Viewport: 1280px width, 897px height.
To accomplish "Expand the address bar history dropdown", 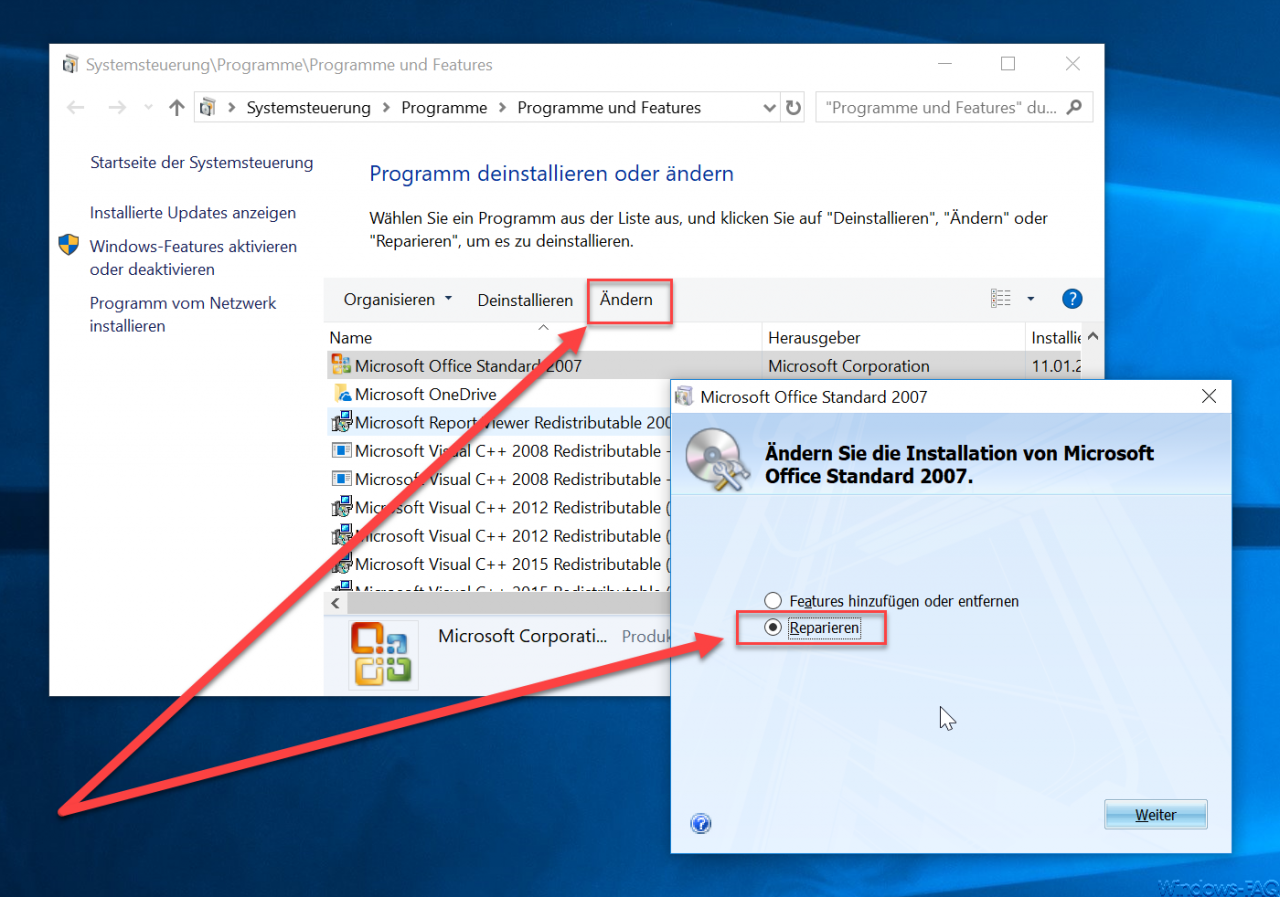I will [x=769, y=107].
